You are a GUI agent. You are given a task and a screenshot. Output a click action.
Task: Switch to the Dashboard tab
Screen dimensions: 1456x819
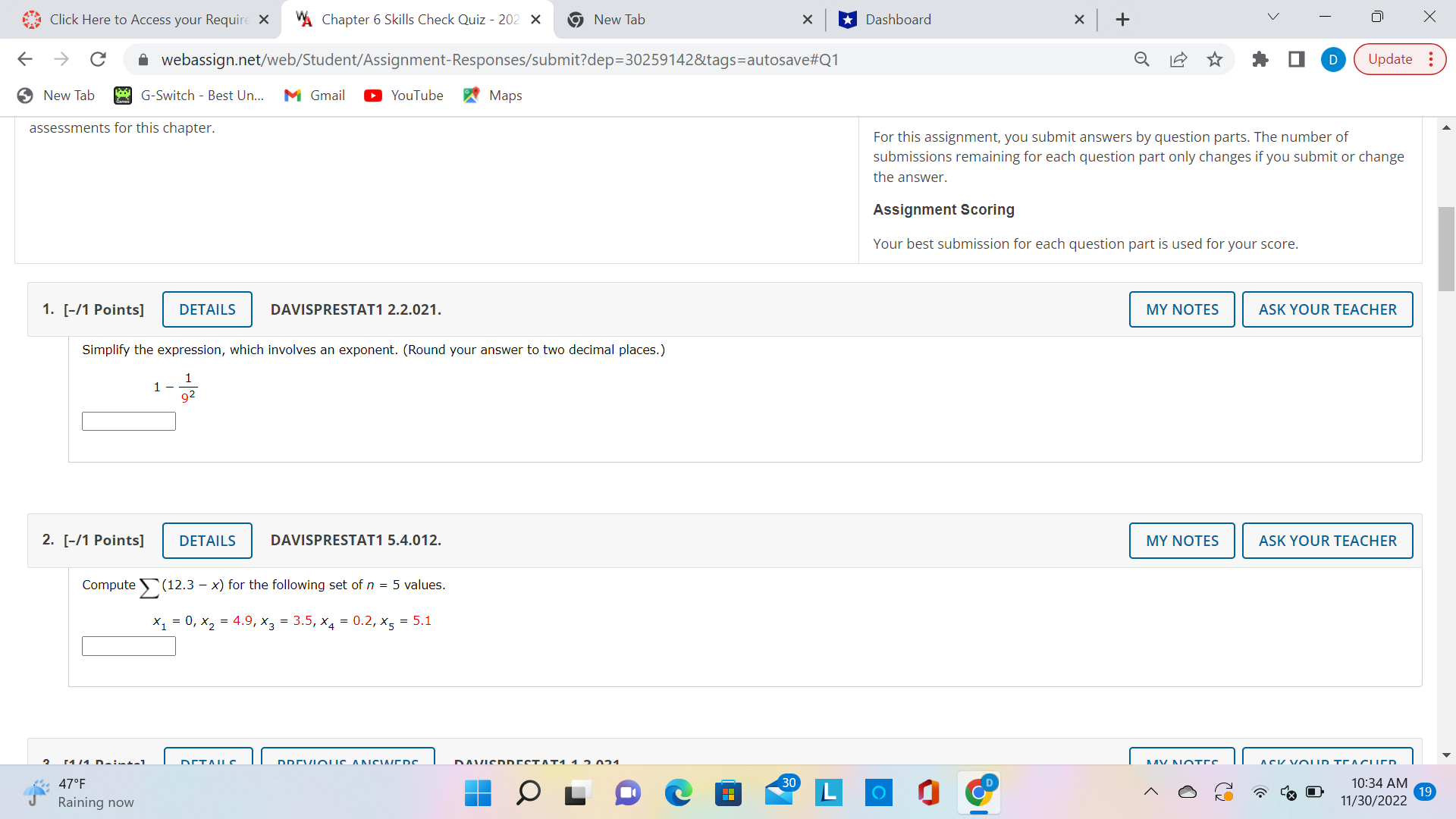click(x=898, y=20)
